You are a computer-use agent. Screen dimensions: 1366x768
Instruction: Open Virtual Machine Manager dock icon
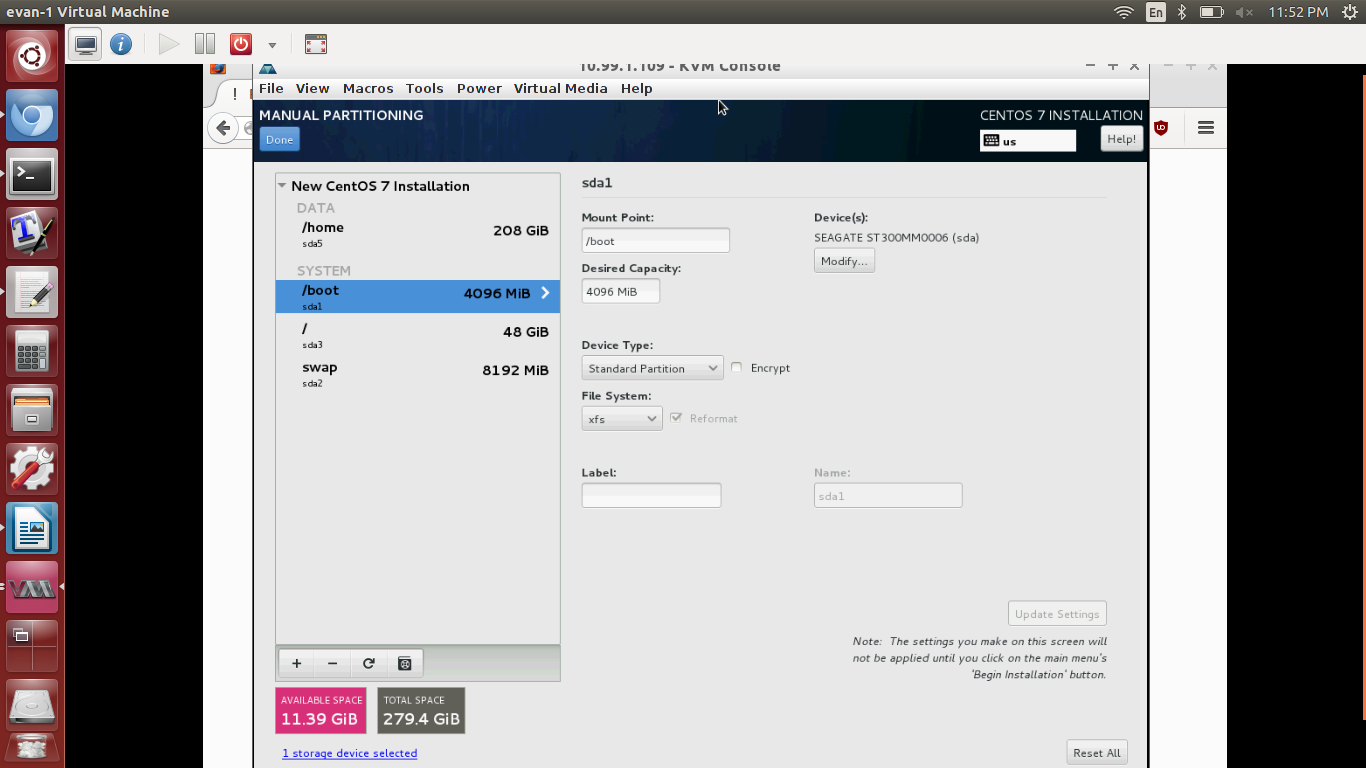click(x=32, y=588)
